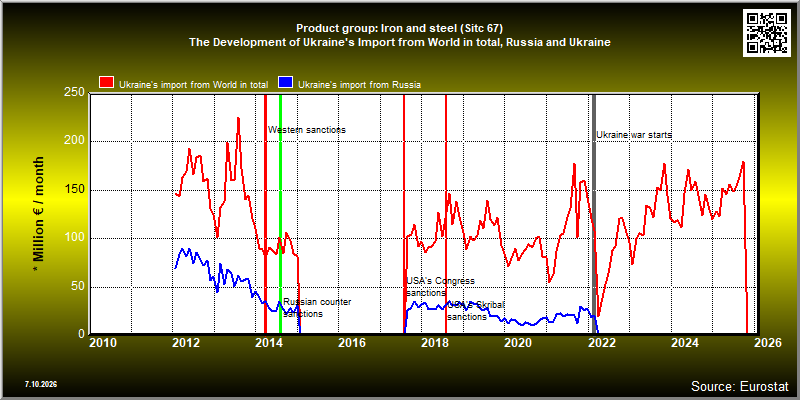Click the y-axis value "0"

click(82, 334)
